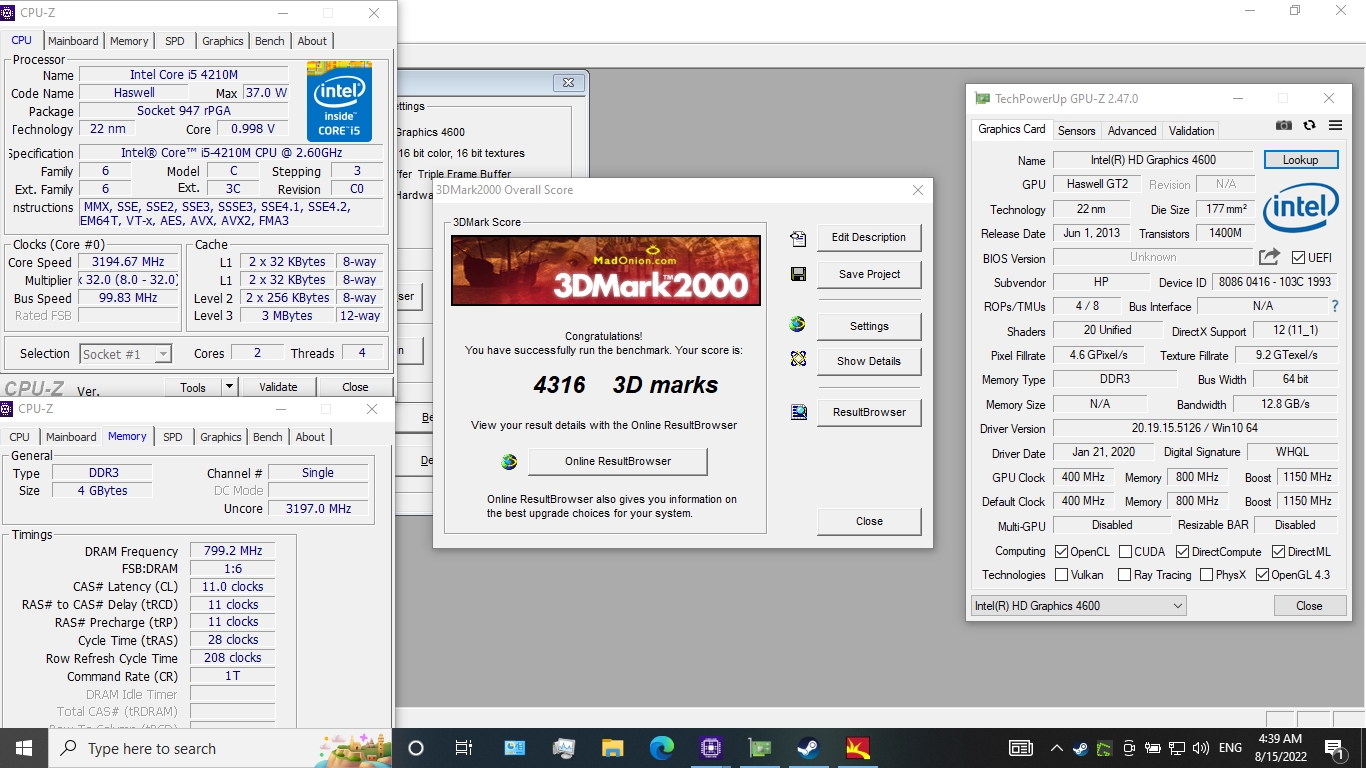Toggle the Vulkan checkbox
1366x768 pixels.
click(x=1062, y=575)
